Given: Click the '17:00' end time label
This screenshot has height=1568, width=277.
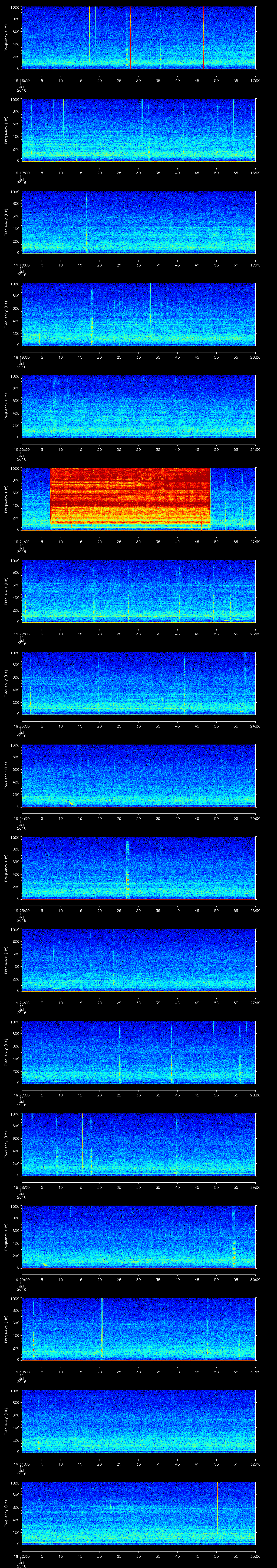Looking at the screenshot, I should (x=255, y=80).
